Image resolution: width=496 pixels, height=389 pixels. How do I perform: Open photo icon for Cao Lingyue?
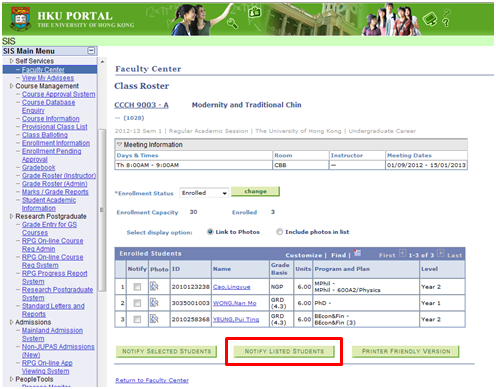[154, 286]
